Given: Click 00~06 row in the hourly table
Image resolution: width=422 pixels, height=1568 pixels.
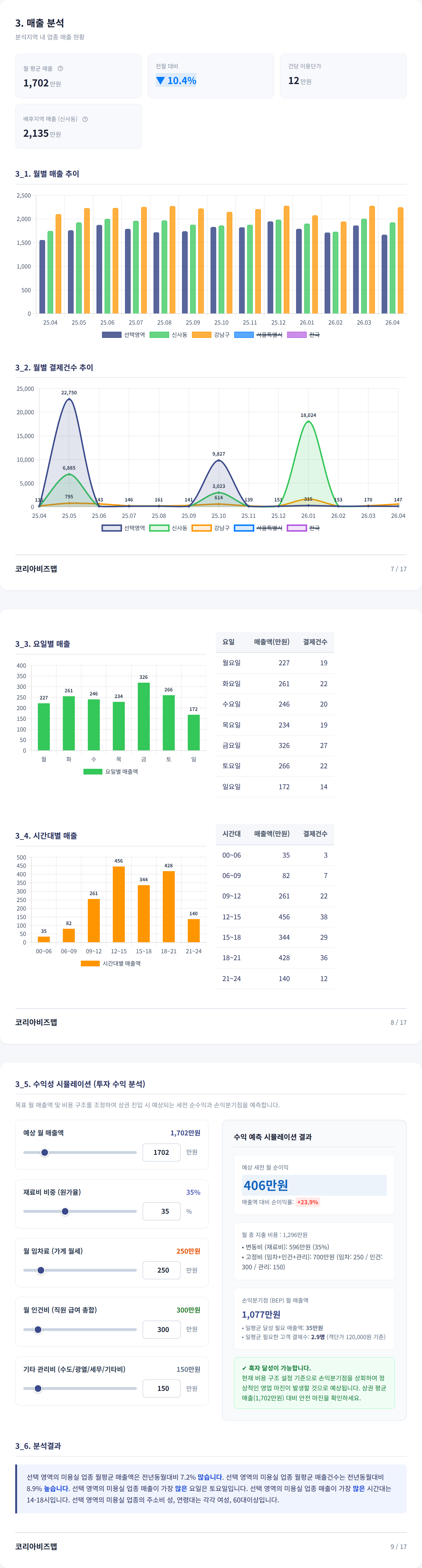Looking at the screenshot, I should click(275, 855).
